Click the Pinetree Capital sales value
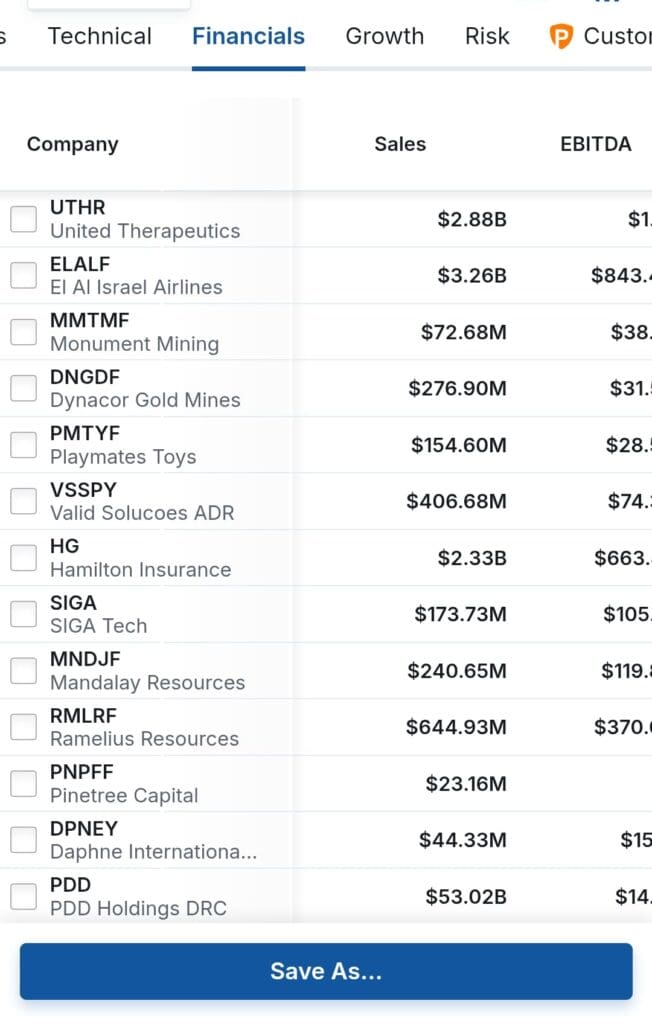 click(x=465, y=784)
